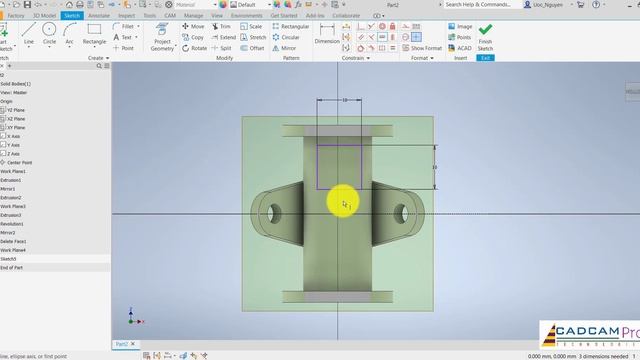Insert an Image into sketch
This screenshot has width=640, height=360.
[x=460, y=26]
